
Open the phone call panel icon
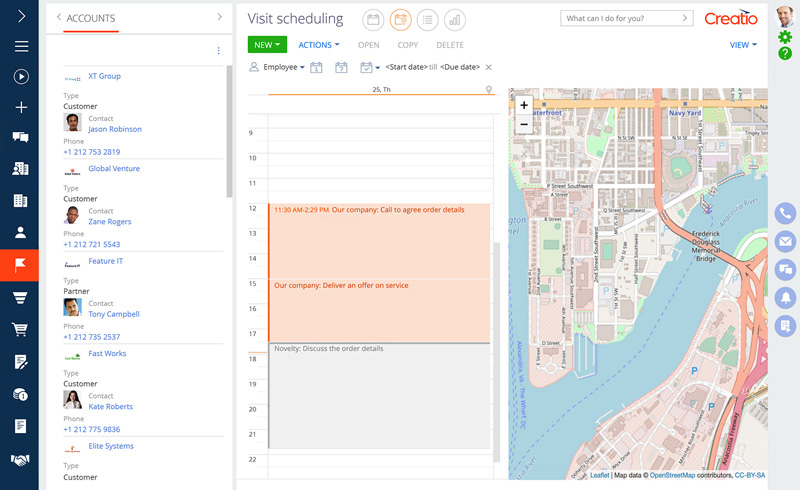point(786,213)
